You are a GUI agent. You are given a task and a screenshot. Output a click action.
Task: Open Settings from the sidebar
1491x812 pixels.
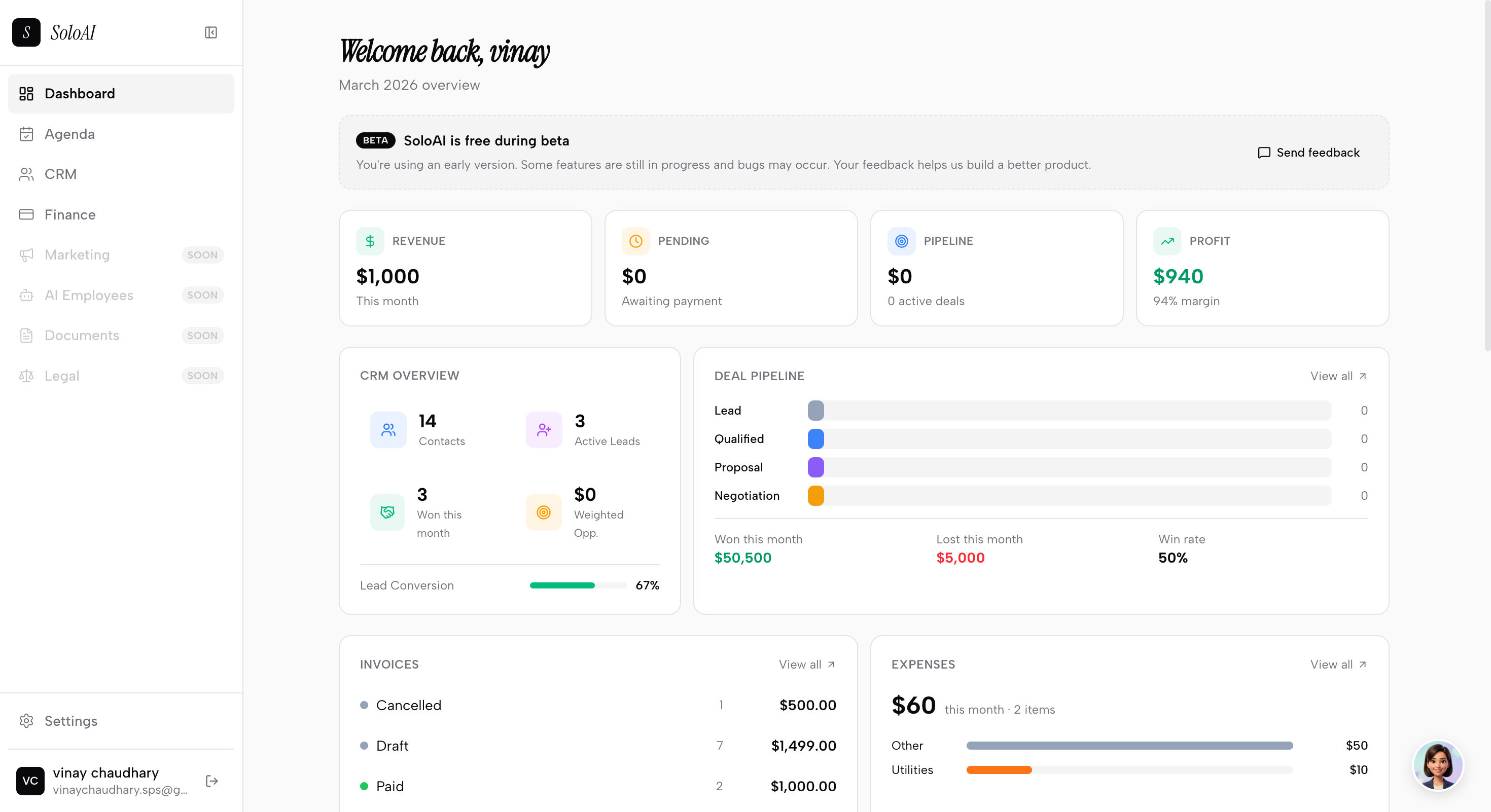point(71,721)
